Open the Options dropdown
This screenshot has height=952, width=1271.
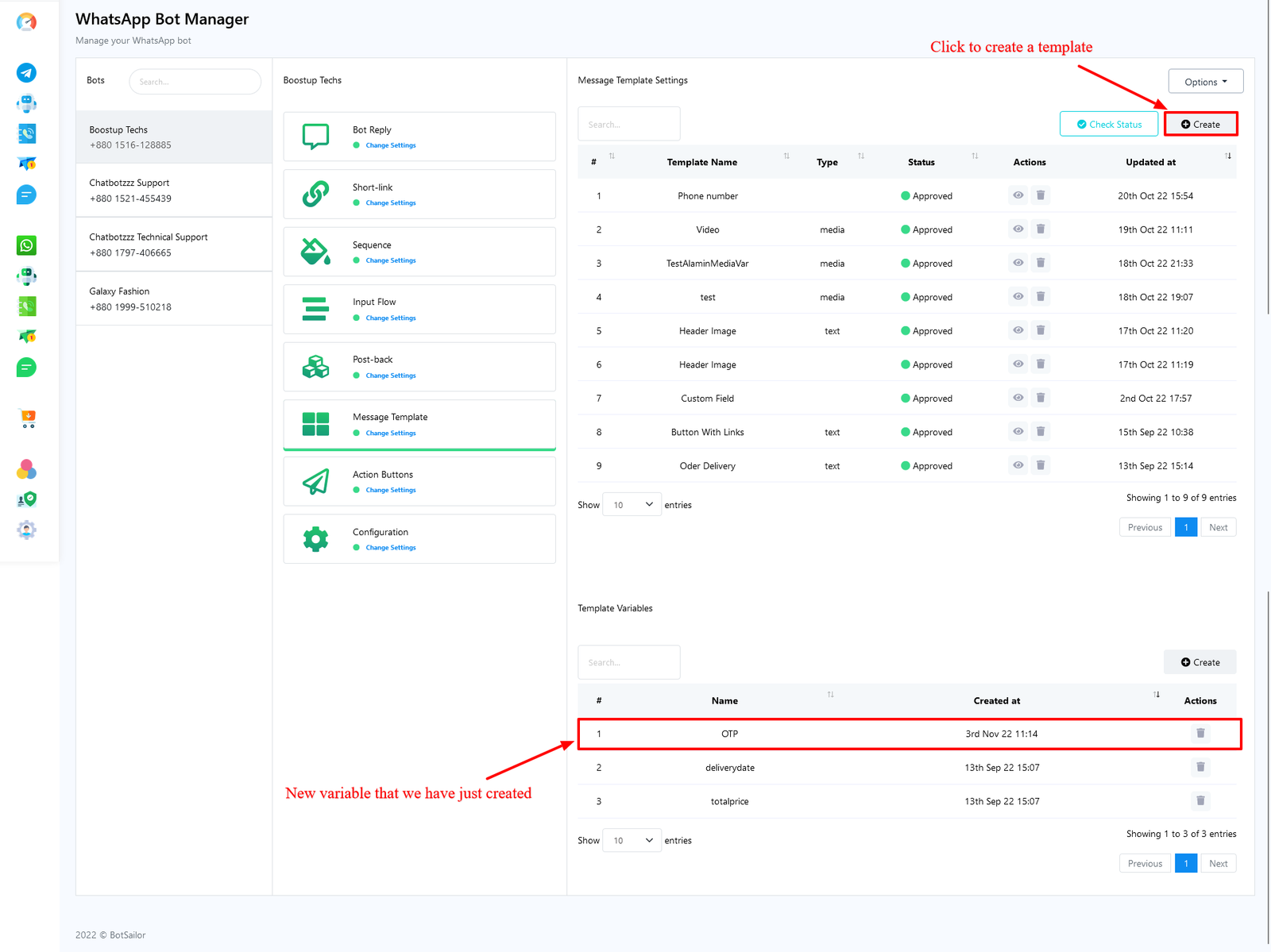coord(1205,81)
